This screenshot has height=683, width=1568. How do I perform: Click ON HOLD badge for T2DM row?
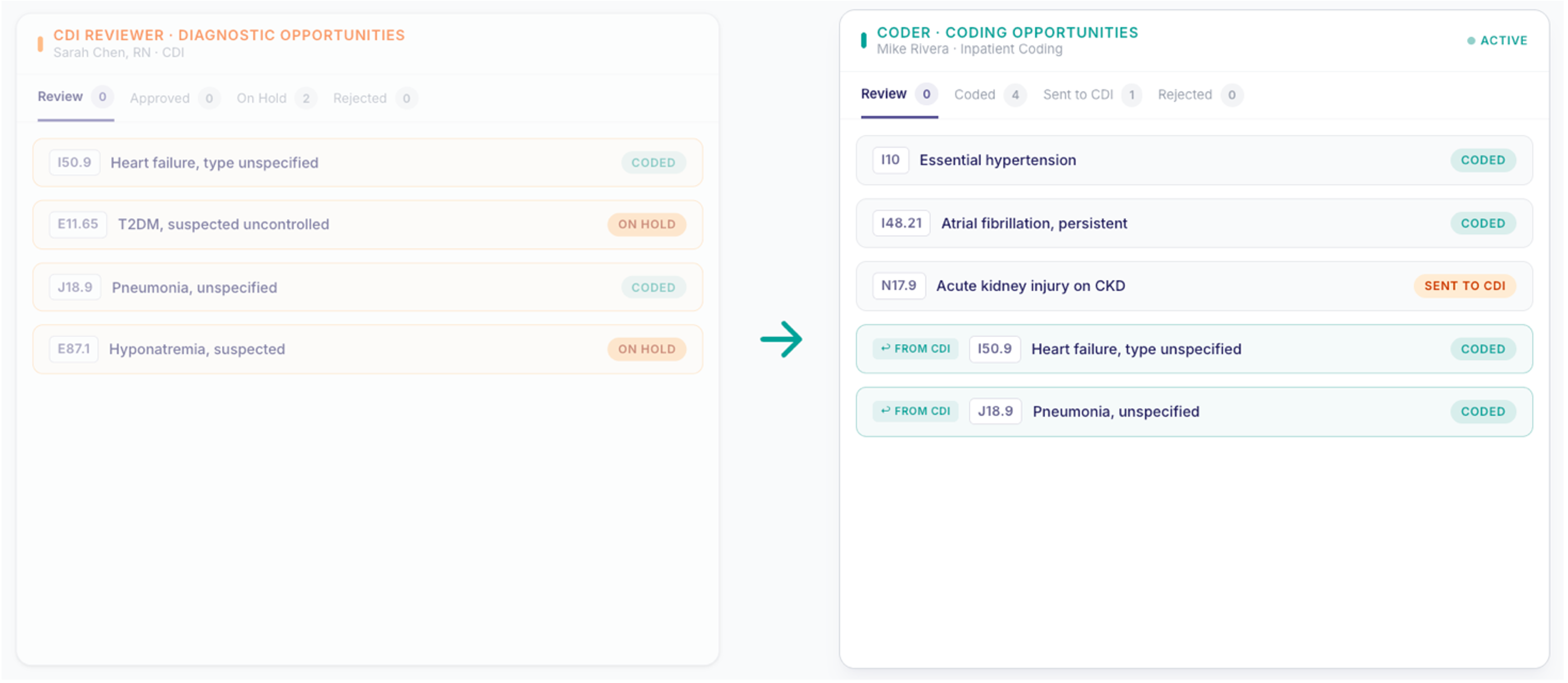click(x=647, y=225)
